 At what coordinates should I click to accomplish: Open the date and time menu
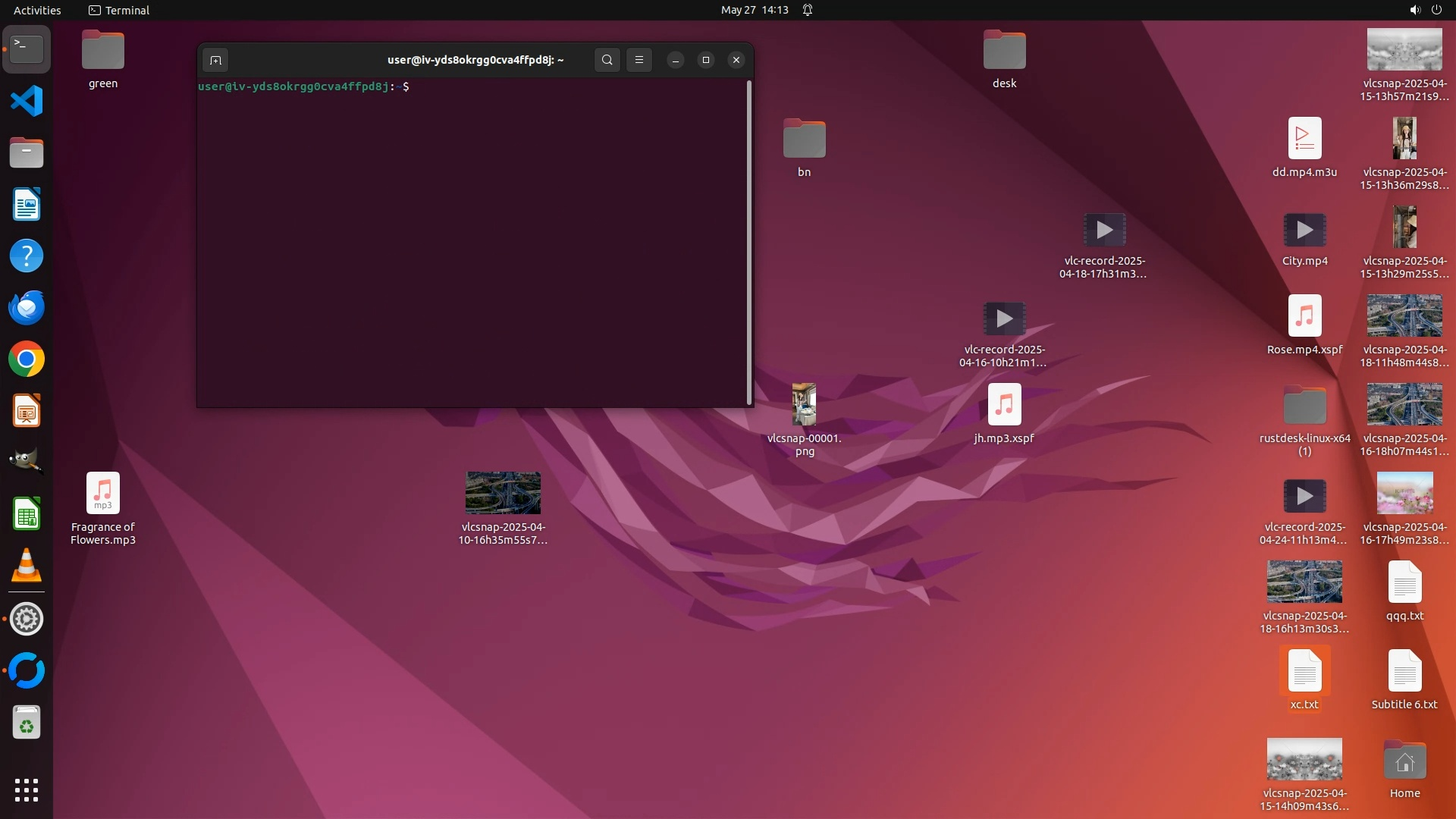(754, 10)
